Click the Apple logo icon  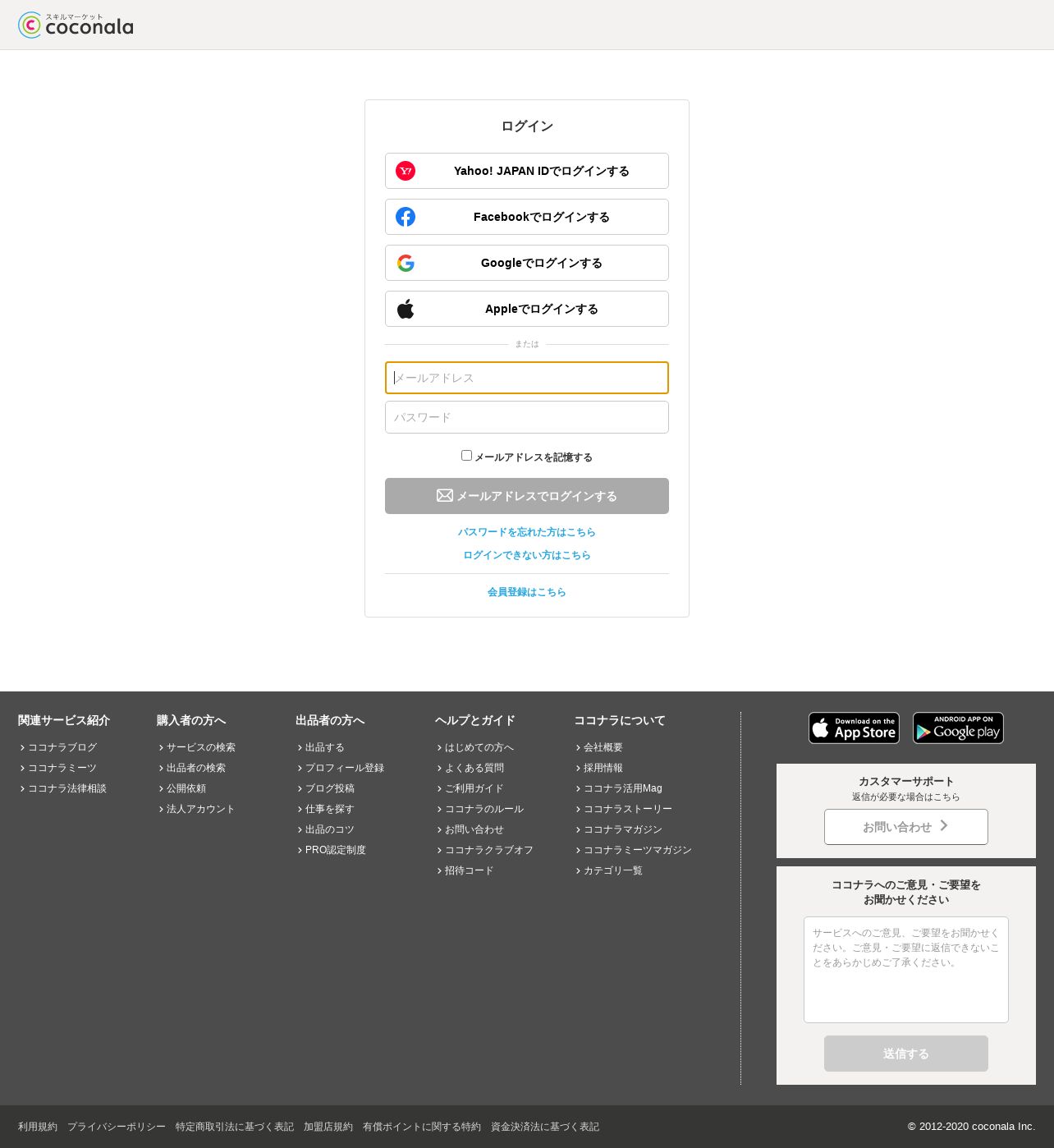[x=406, y=309]
